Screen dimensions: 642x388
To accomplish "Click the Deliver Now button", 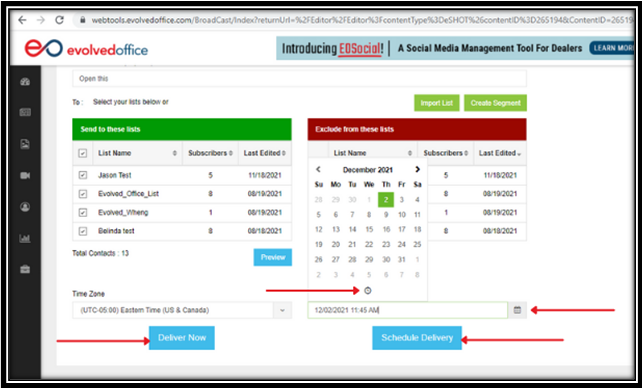I will pyautogui.click(x=182, y=338).
